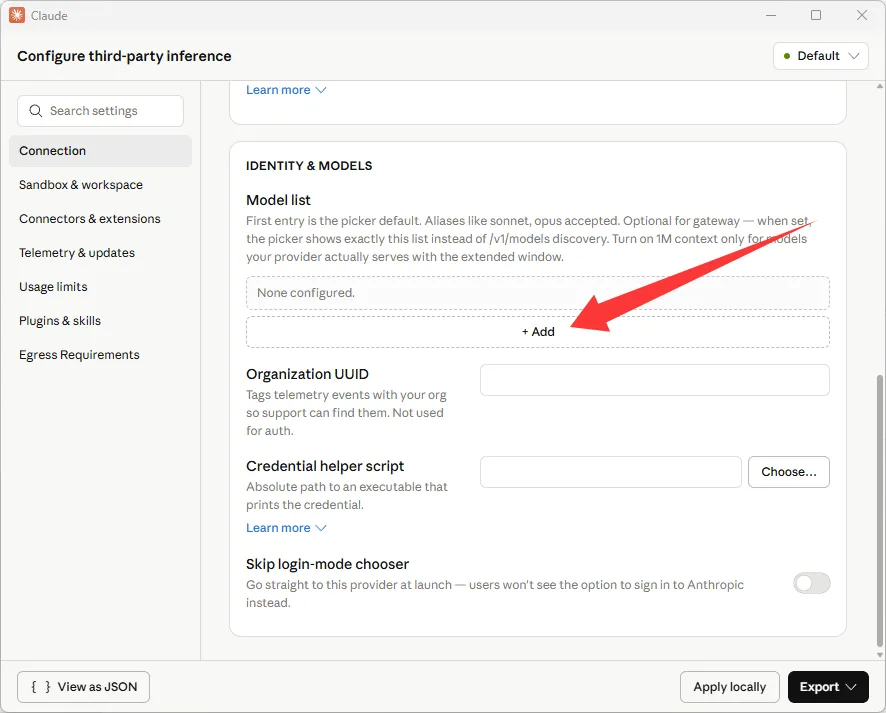The height and width of the screenshot is (713, 886).
Task: Toggle Skip login-mode chooser switch
Action: (x=811, y=583)
